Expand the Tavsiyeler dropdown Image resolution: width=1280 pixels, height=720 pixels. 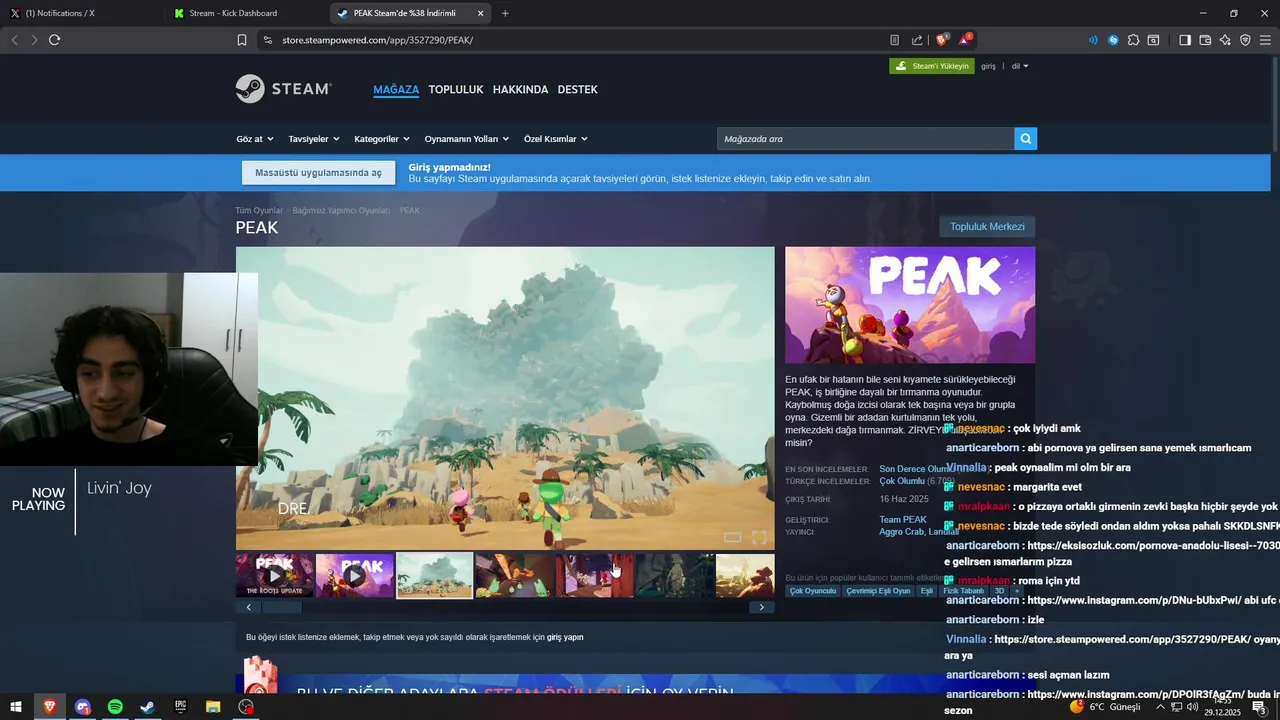[314, 139]
